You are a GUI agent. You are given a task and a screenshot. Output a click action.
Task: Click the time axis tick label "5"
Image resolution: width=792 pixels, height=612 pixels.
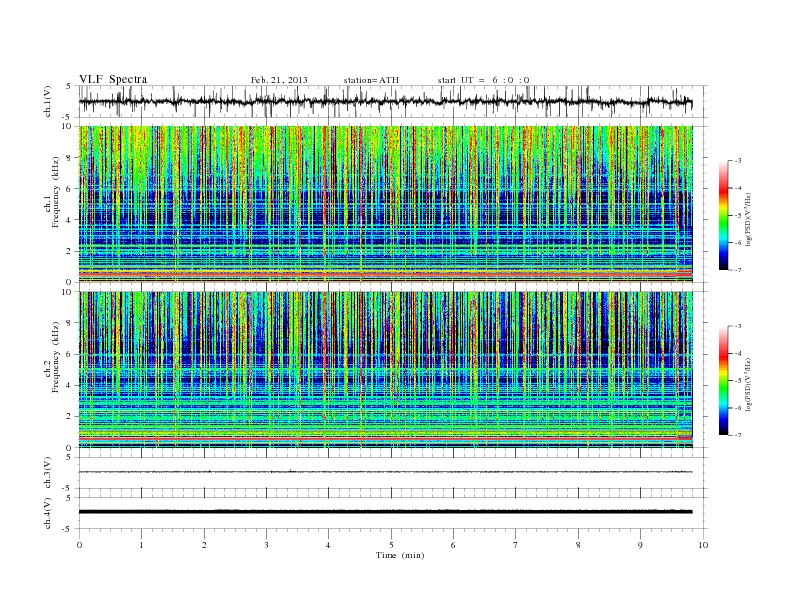[x=391, y=545]
